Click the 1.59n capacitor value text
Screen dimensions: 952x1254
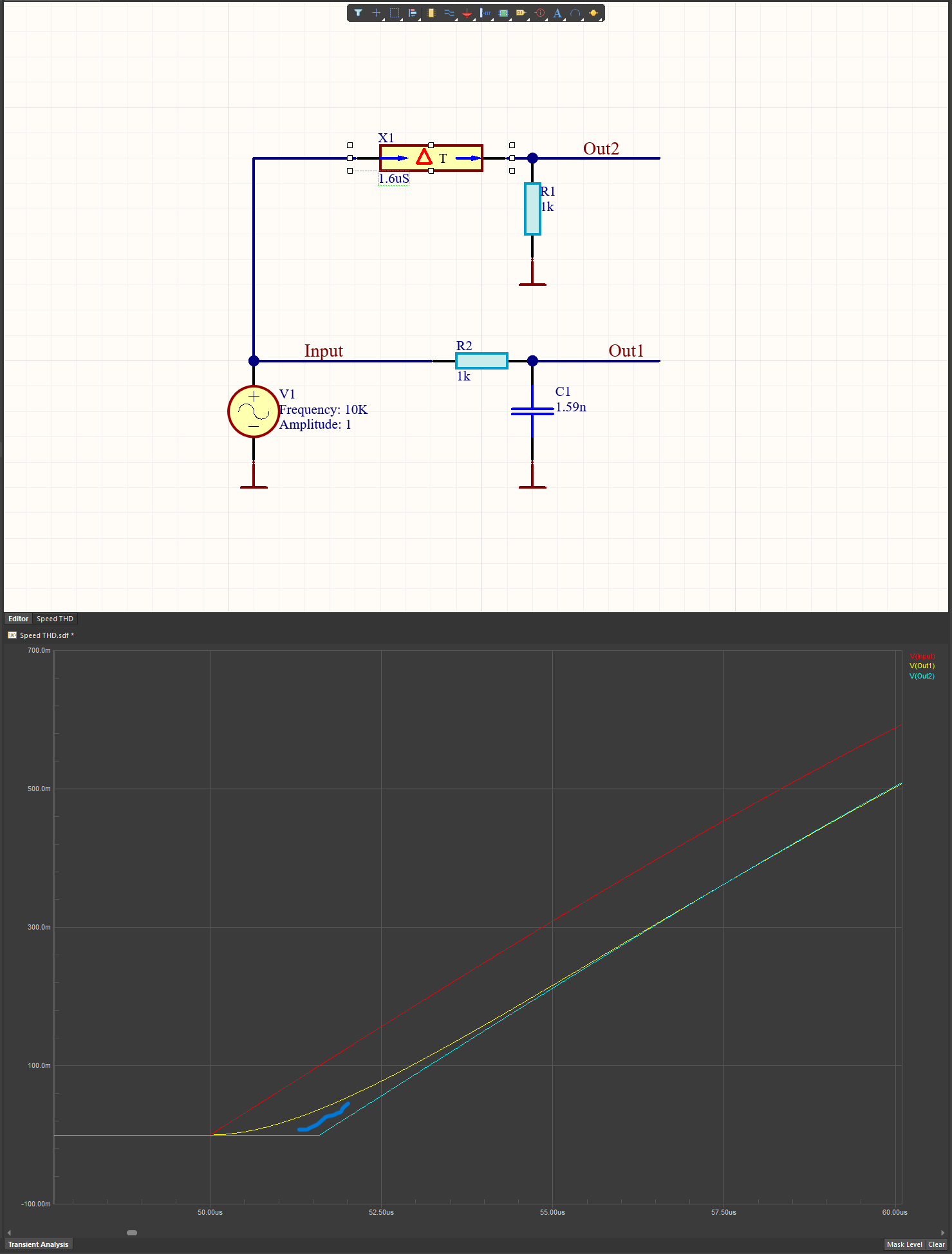(571, 407)
